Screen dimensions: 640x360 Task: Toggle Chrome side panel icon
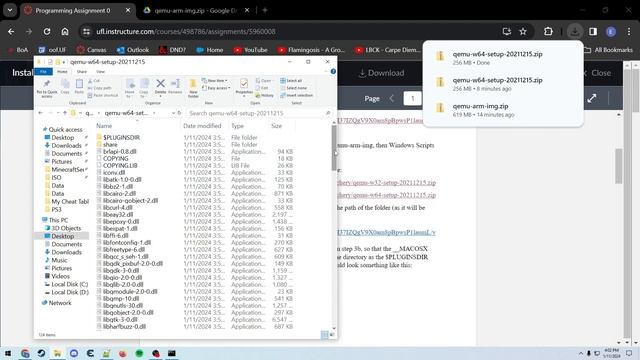[593, 31]
